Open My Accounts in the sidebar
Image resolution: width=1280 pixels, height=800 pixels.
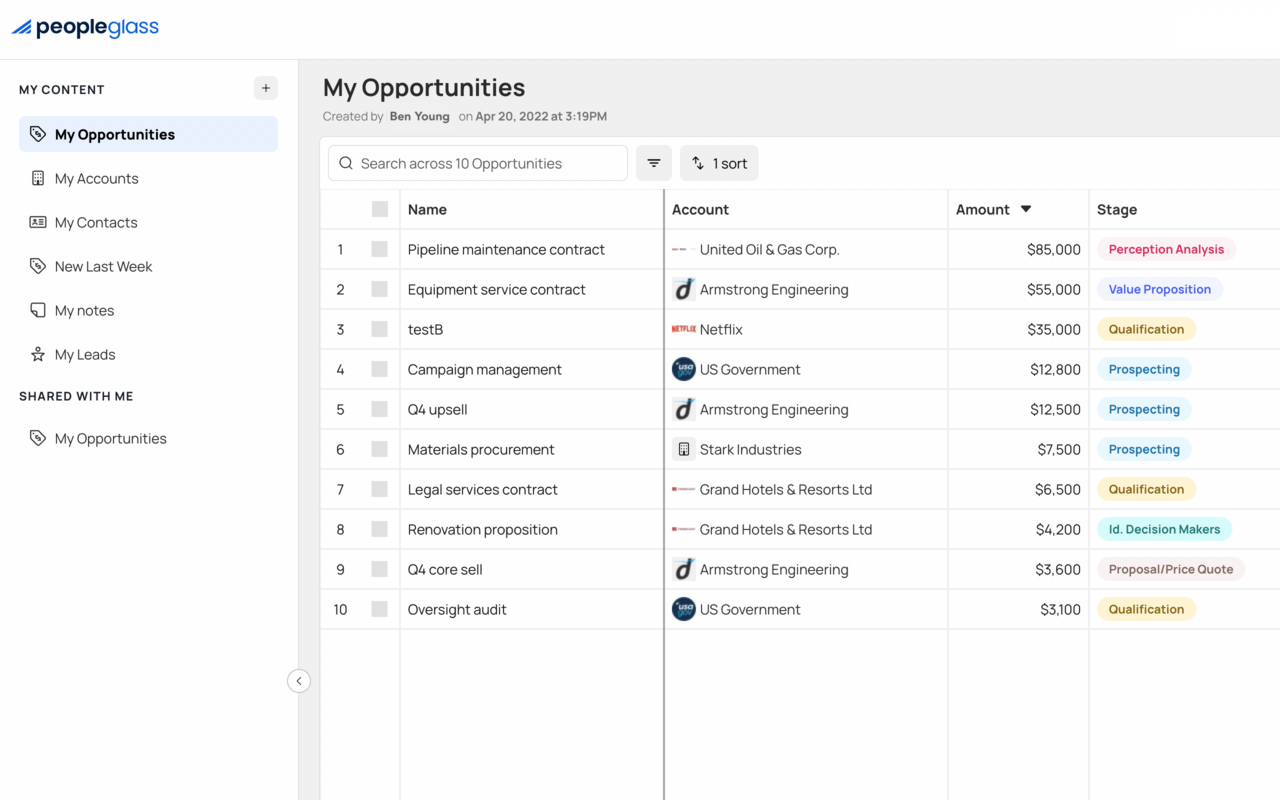click(97, 178)
